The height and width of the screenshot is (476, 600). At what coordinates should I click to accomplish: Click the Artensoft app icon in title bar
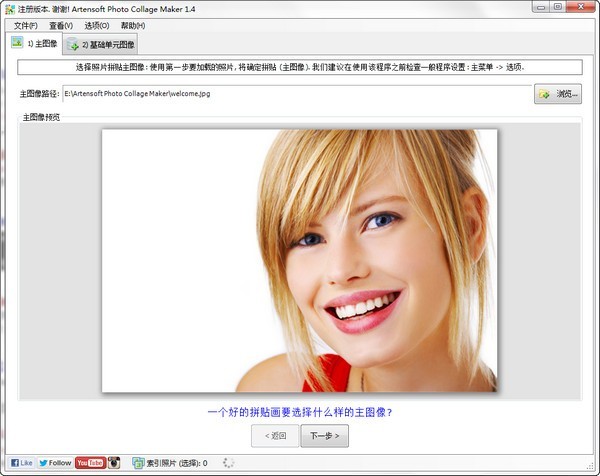click(10, 9)
